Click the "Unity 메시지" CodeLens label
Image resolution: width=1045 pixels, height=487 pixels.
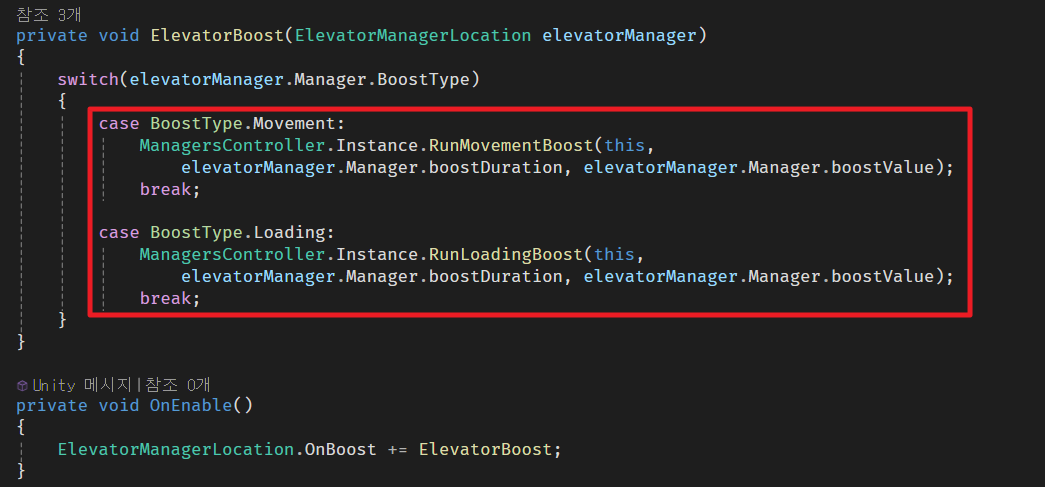pos(85,385)
